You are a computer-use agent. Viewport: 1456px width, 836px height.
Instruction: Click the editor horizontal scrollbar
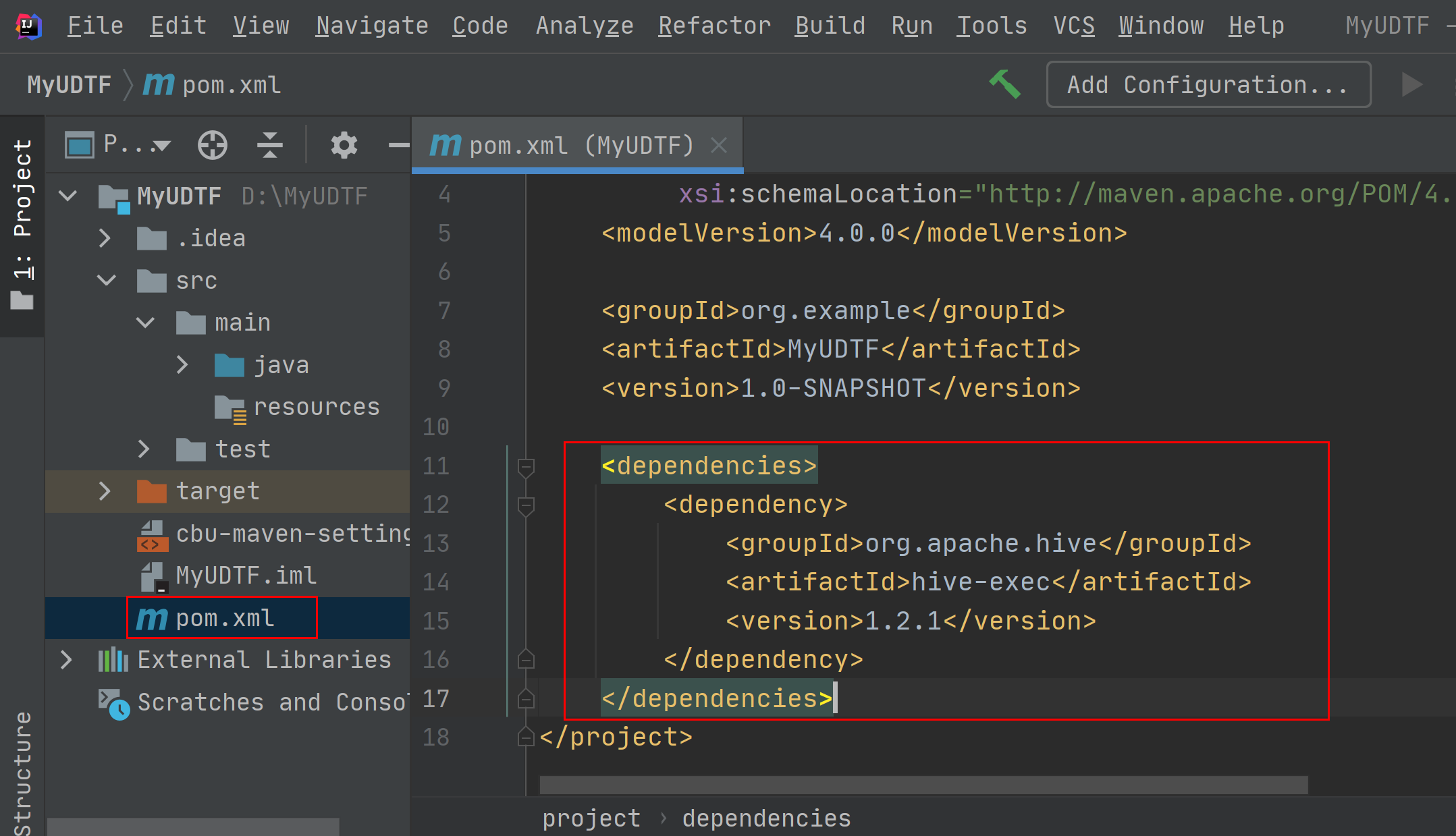pyautogui.click(x=923, y=785)
